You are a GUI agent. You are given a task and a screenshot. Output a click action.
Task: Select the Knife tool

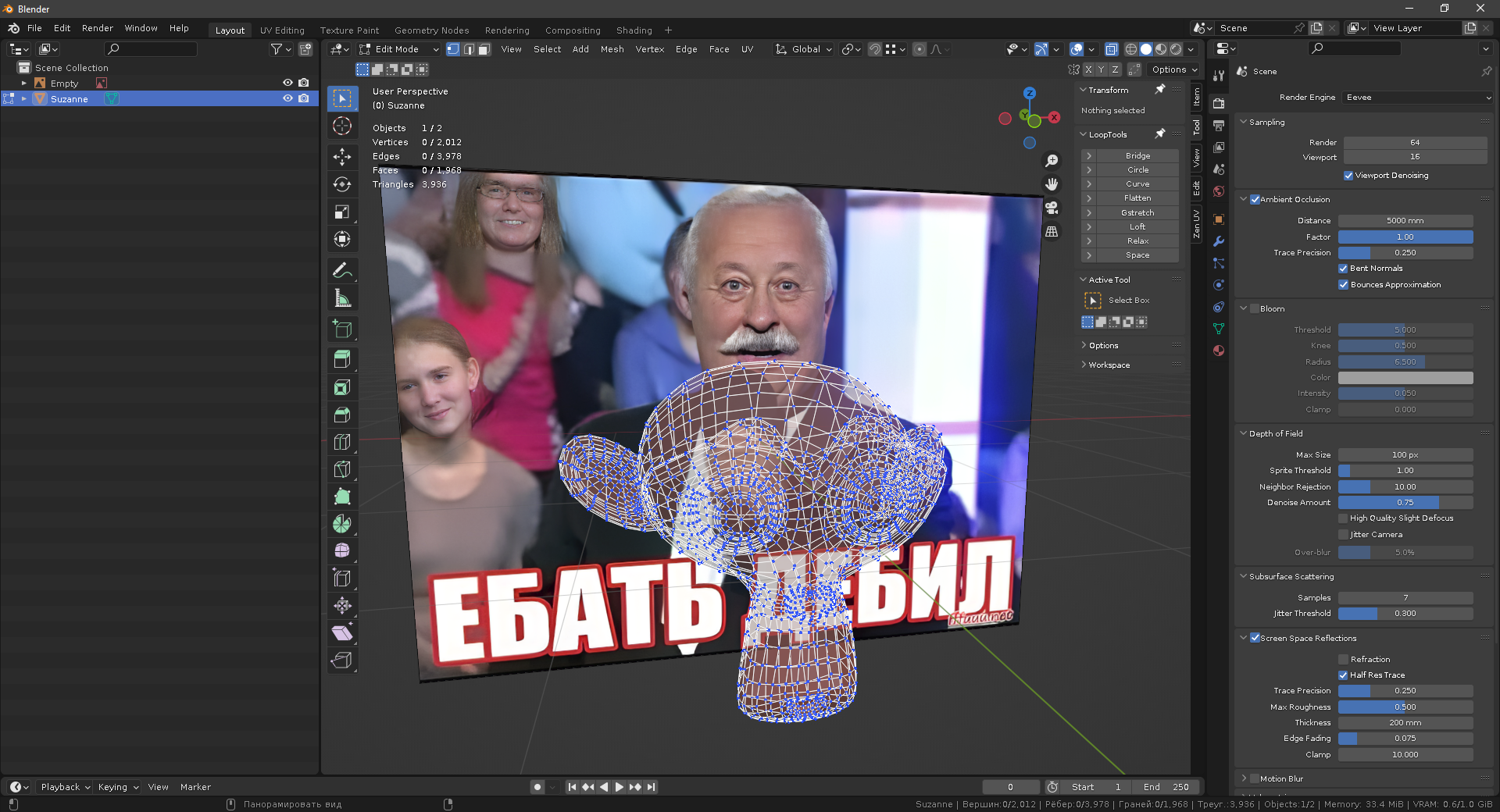point(342,469)
